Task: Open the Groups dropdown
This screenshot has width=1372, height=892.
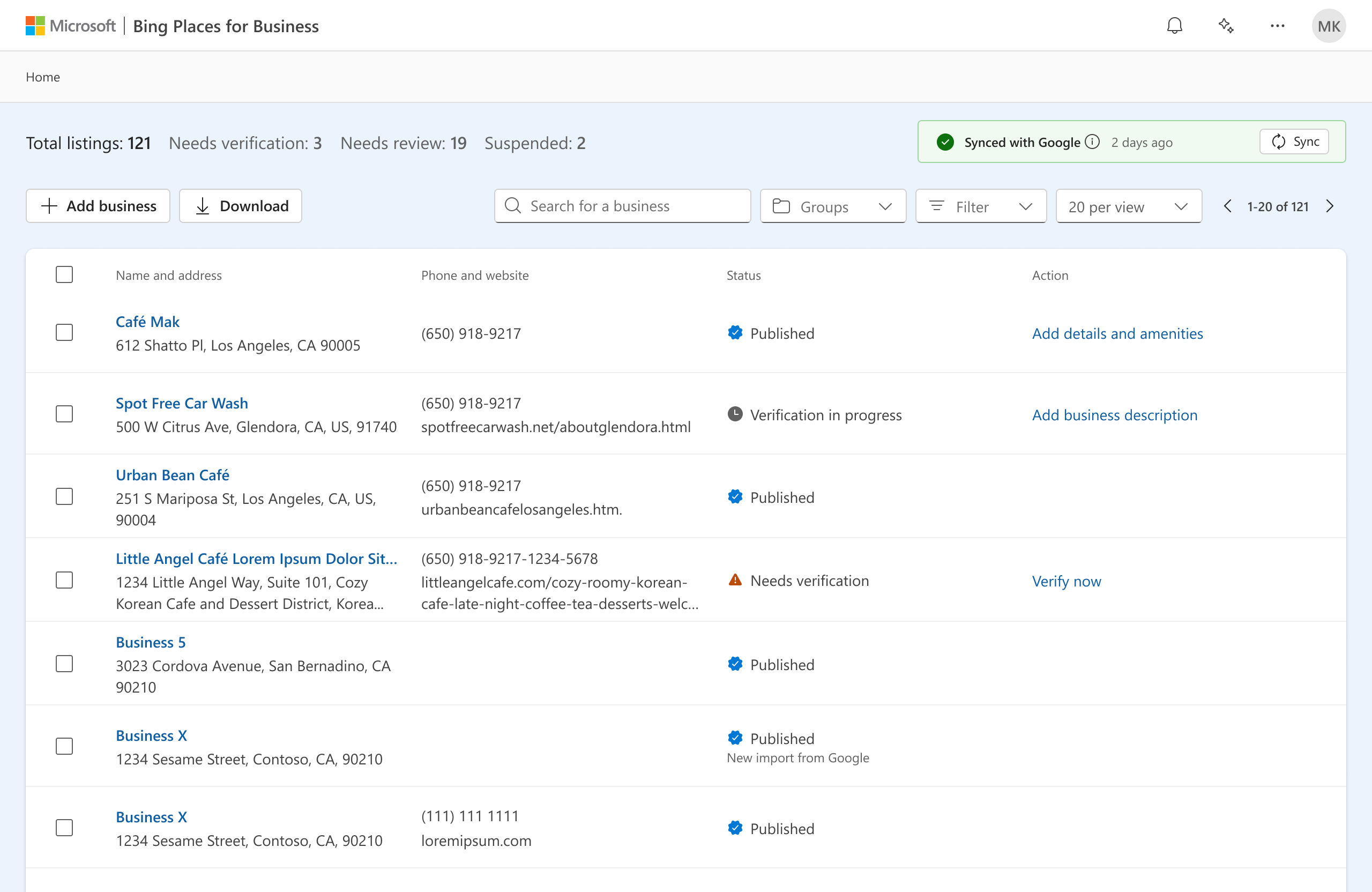Action: [832, 206]
